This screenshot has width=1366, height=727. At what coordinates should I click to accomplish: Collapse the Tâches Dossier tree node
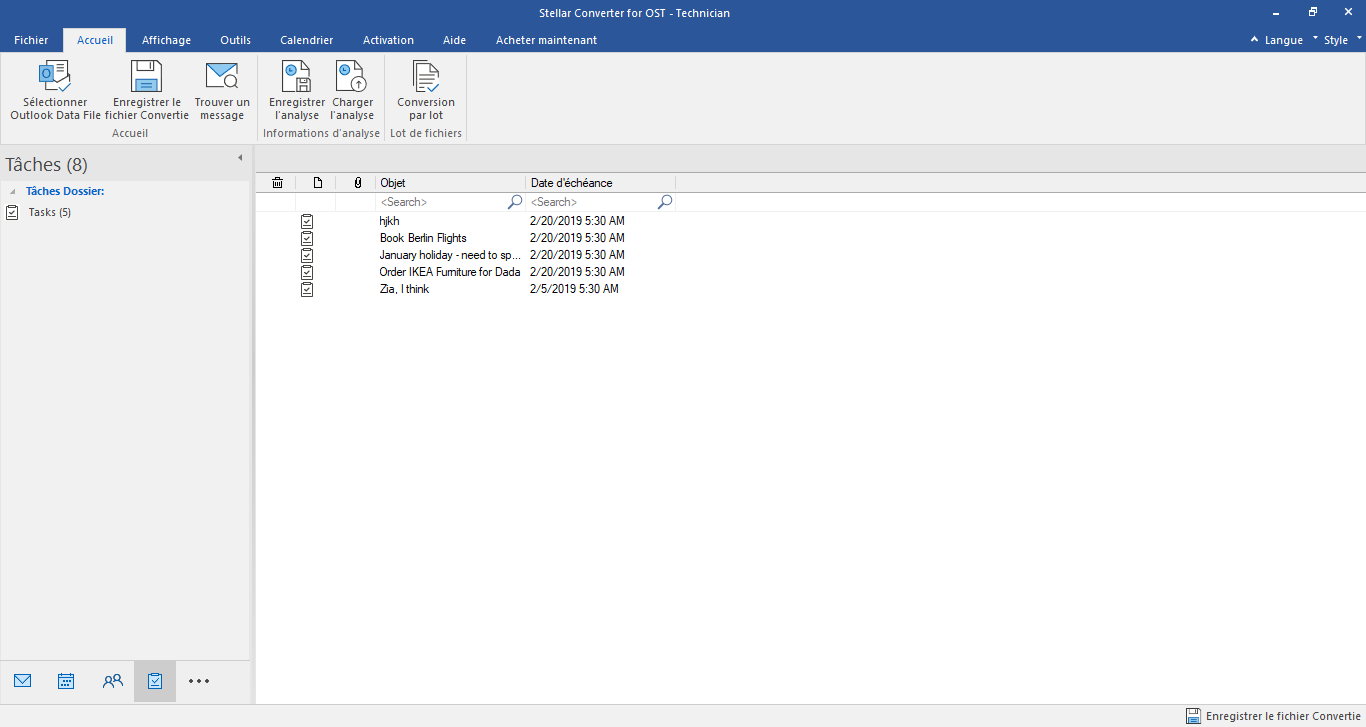pyautogui.click(x=13, y=191)
